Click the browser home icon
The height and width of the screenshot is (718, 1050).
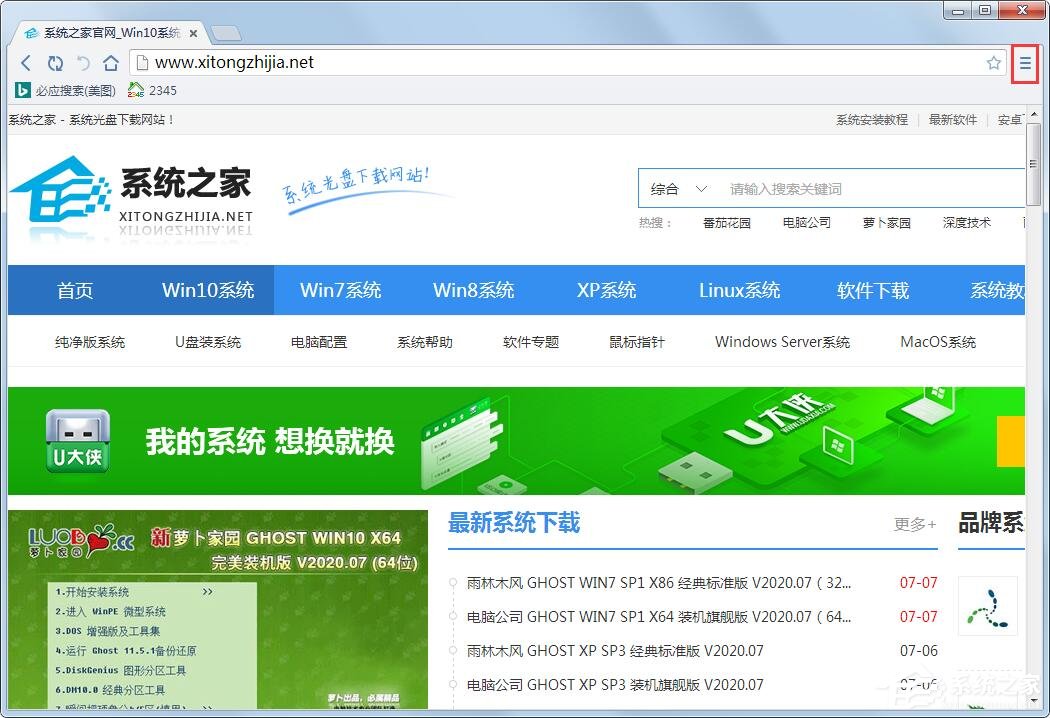(110, 62)
